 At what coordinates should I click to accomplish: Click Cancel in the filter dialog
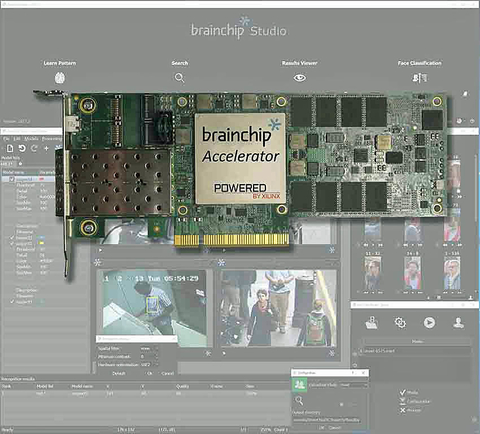click(167, 373)
